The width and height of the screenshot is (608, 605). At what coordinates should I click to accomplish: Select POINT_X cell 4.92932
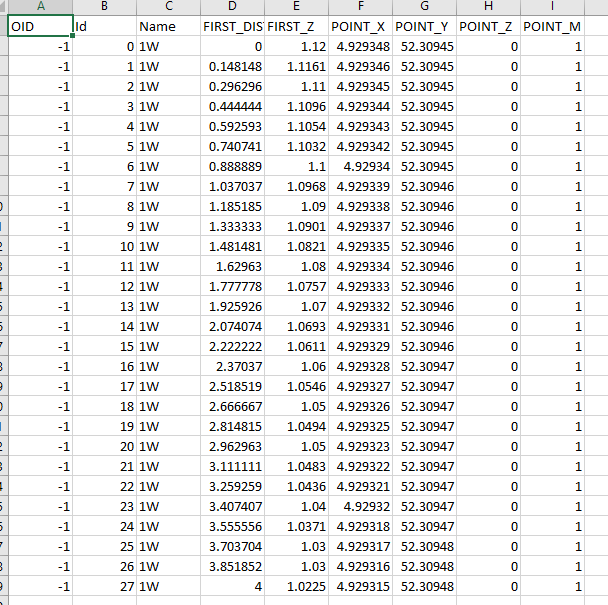click(x=361, y=506)
